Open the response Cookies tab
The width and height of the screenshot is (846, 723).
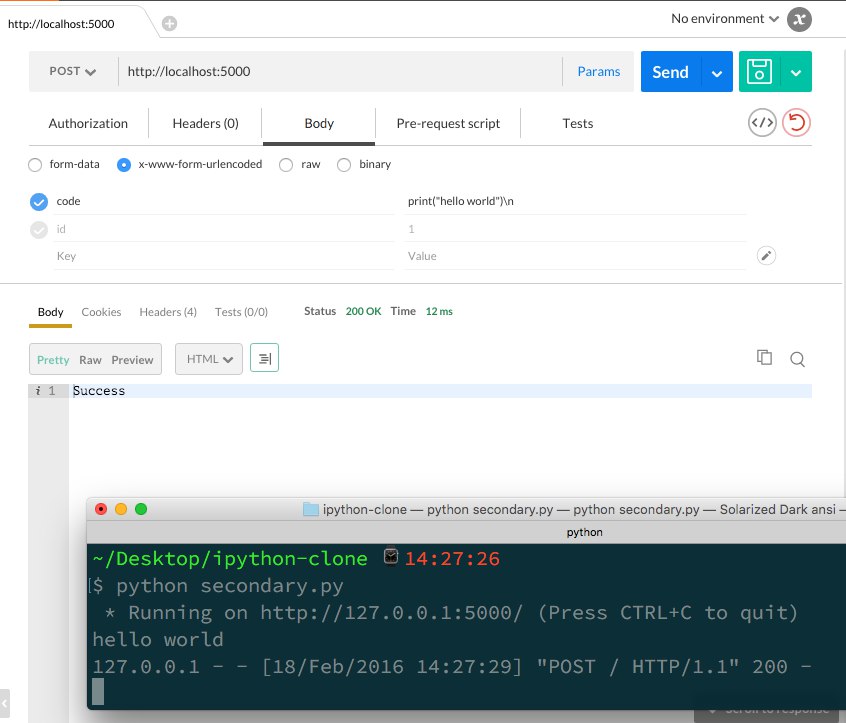click(101, 312)
